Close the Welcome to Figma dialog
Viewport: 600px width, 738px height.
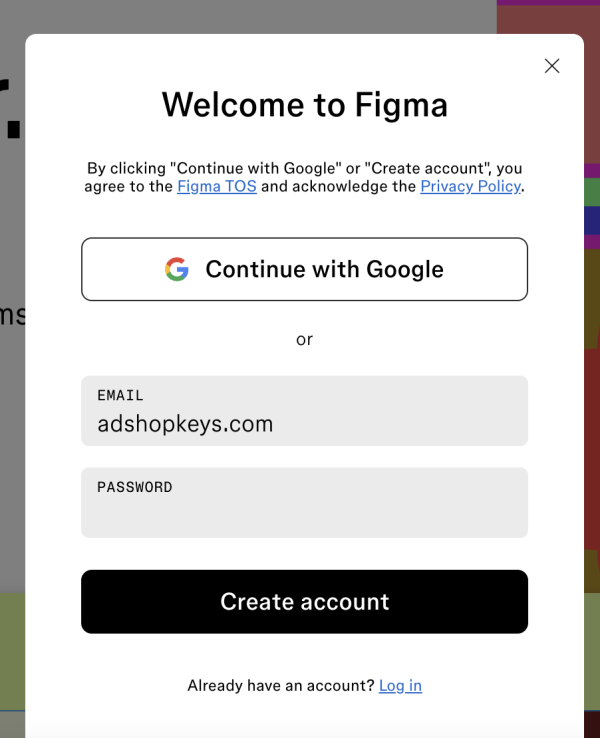552,66
